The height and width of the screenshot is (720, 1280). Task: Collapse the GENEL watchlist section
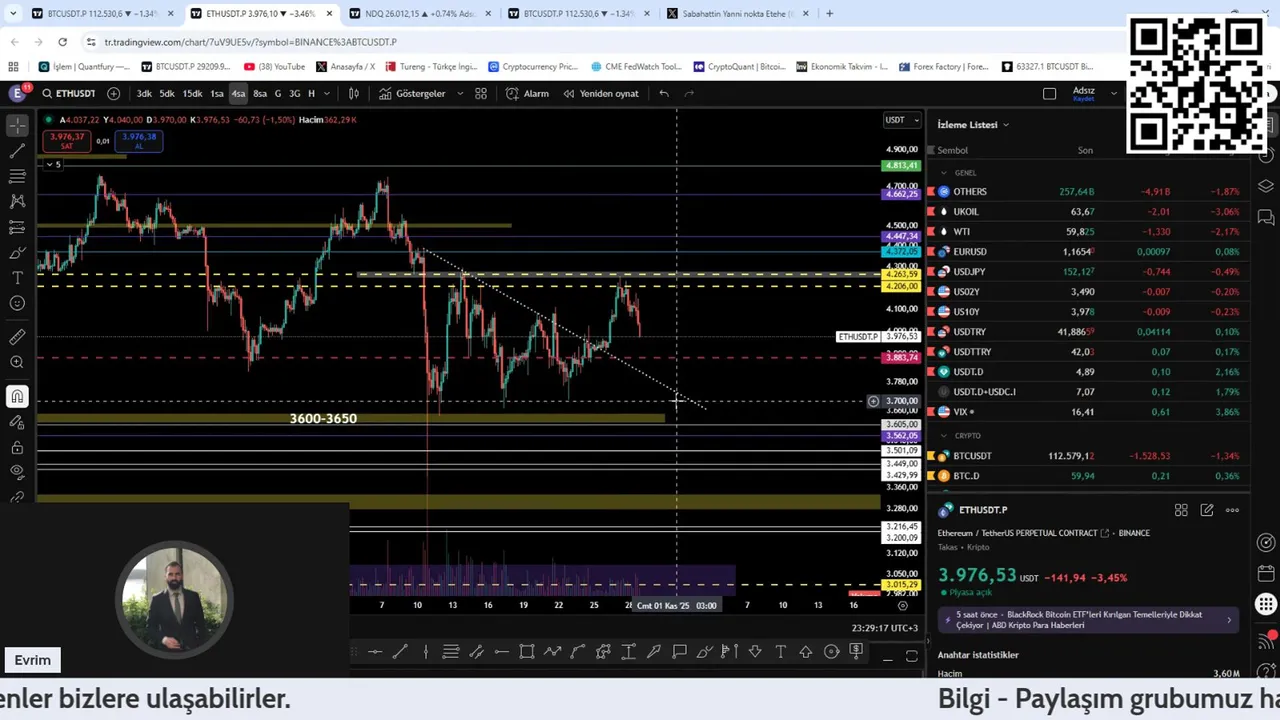(x=943, y=173)
